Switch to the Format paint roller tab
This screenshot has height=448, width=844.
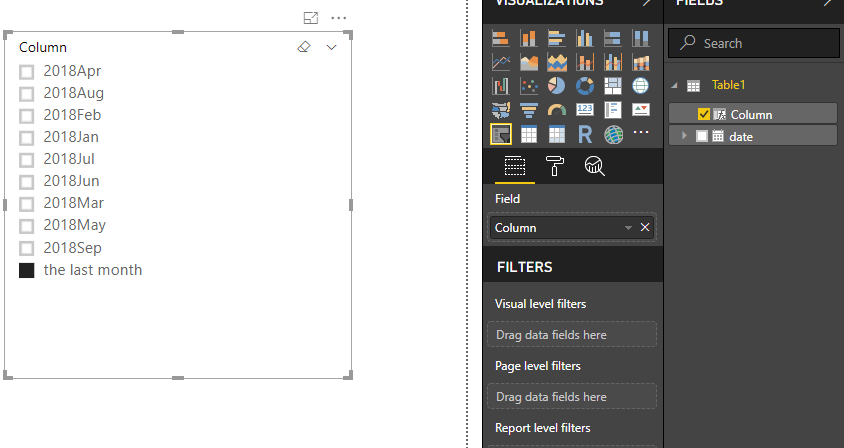click(x=554, y=166)
